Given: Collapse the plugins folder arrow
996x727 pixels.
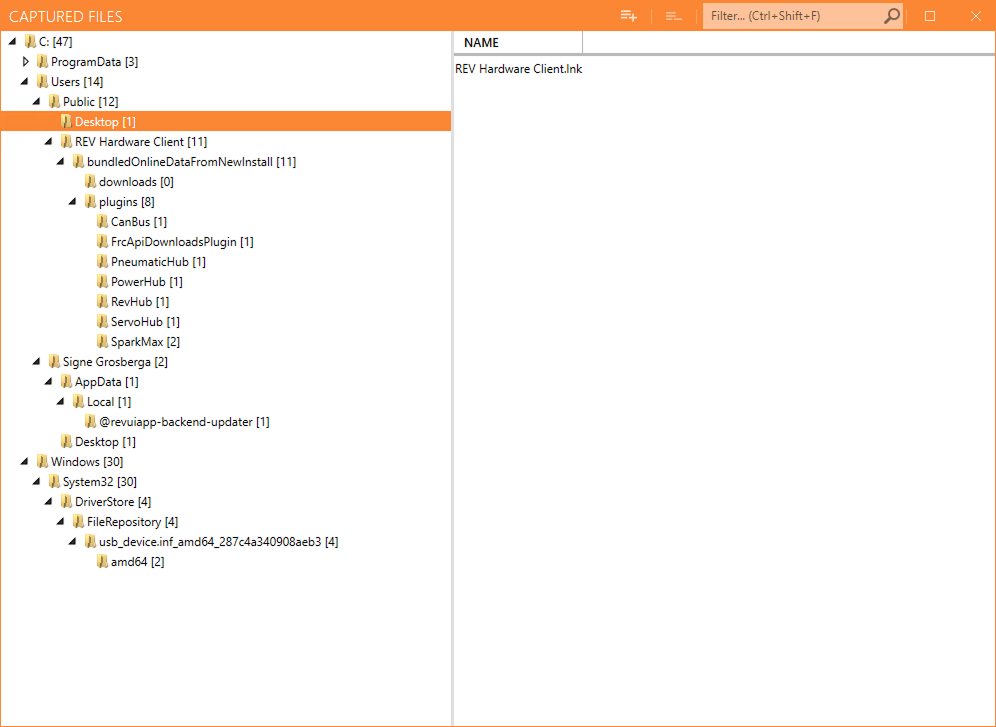Looking at the screenshot, I should 73,202.
